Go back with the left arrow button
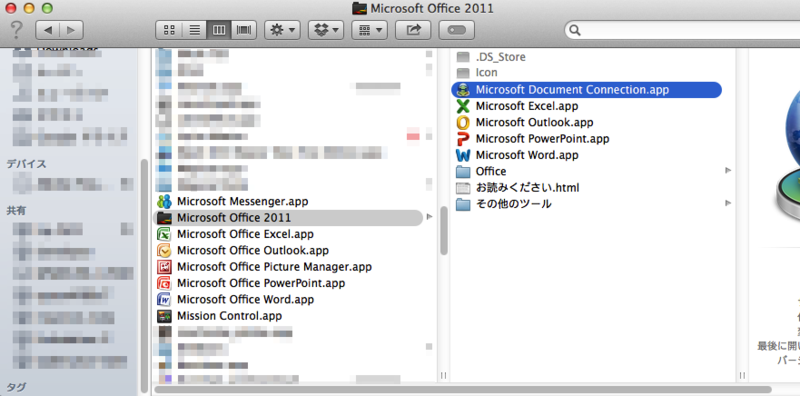 click(x=48, y=30)
